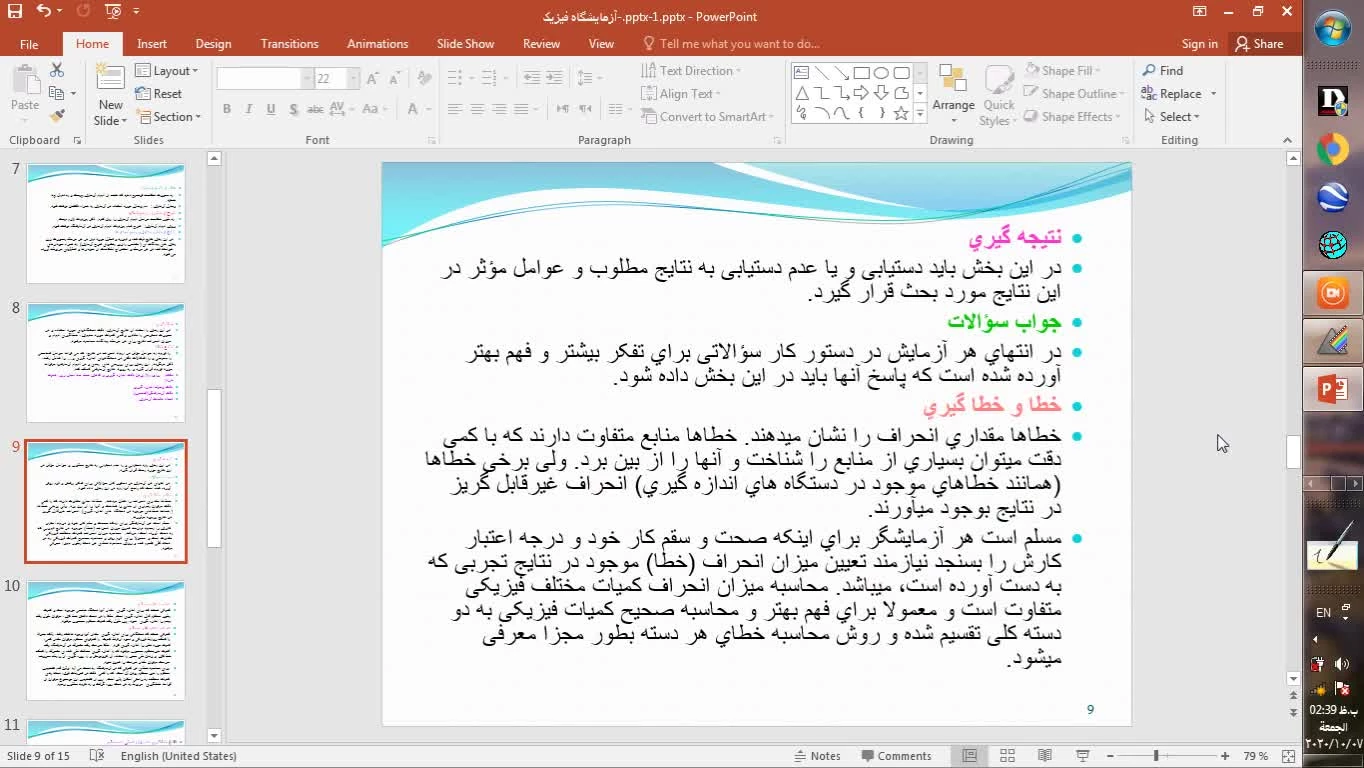1364x768 pixels.
Task: Click the Cut scissors icon
Action: click(x=57, y=70)
